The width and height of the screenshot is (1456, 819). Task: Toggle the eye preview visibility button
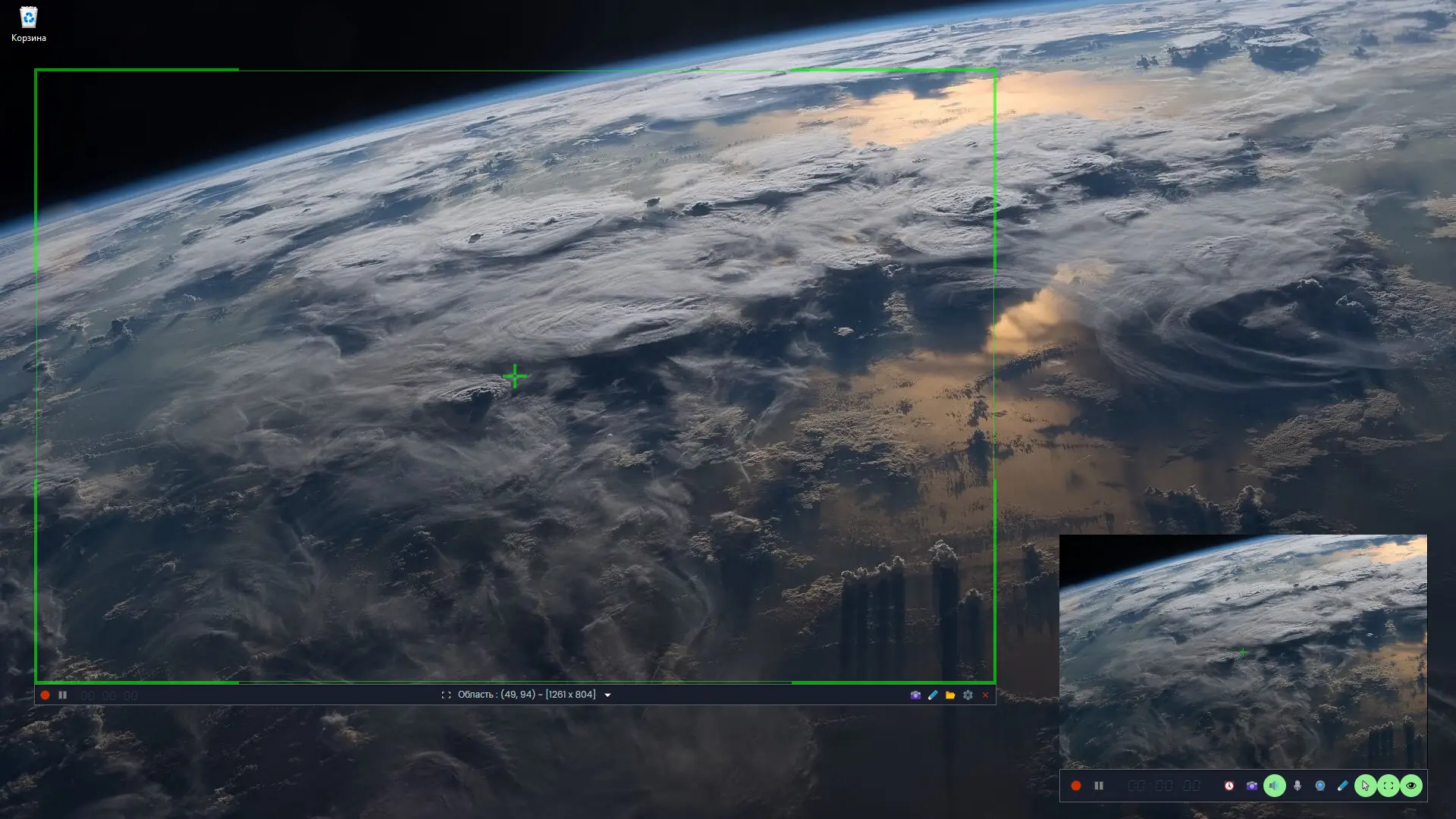click(x=1410, y=786)
